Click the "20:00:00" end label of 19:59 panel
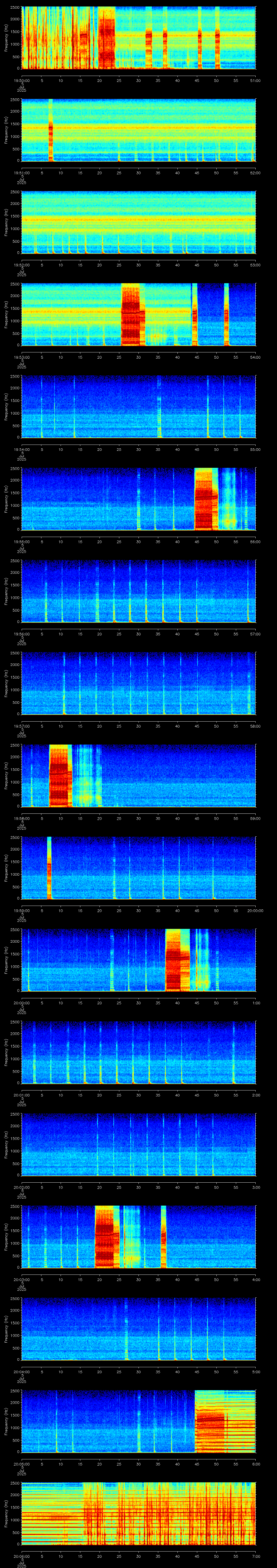This screenshot has height=1568, width=277. (x=255, y=910)
